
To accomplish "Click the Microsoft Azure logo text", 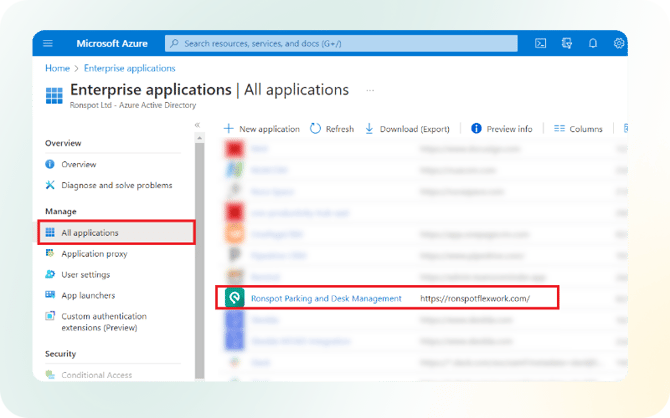I will click(112, 43).
